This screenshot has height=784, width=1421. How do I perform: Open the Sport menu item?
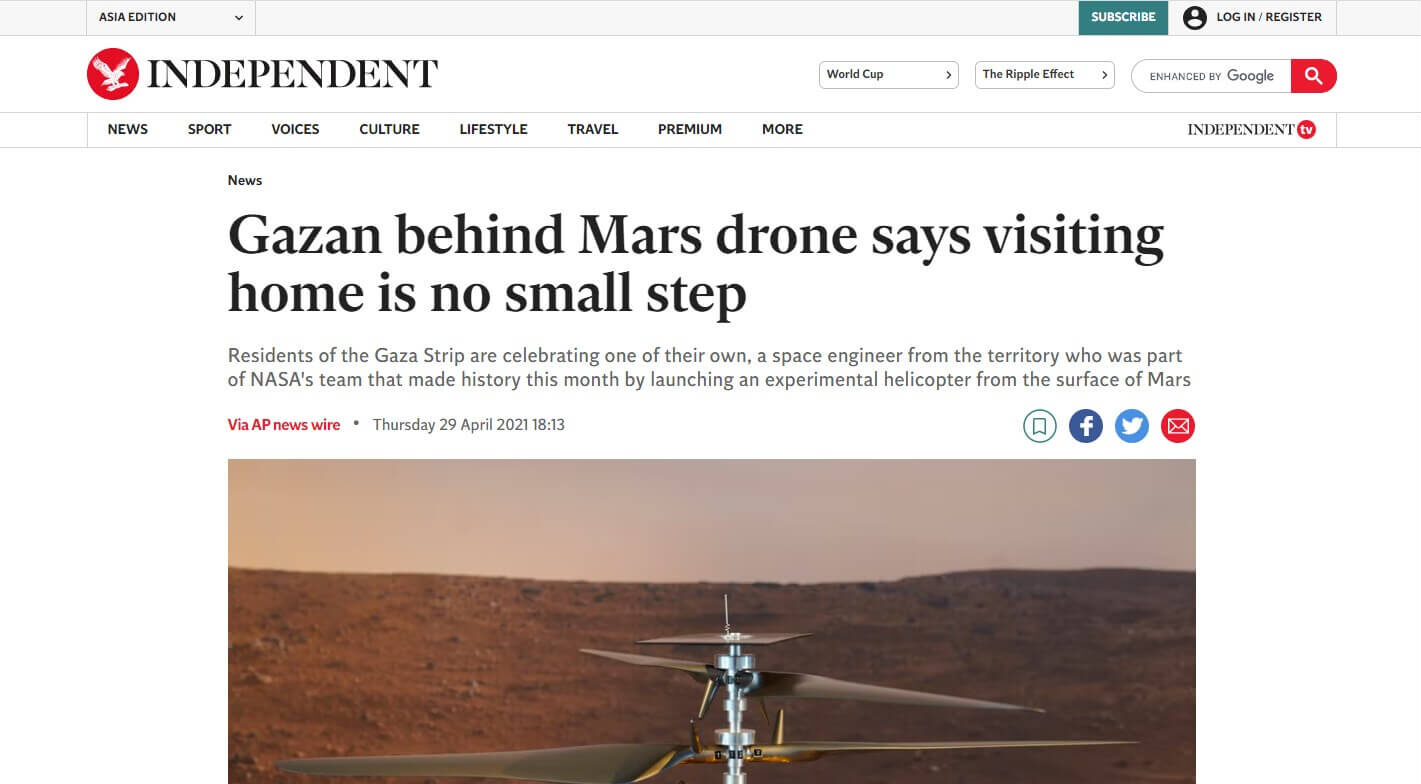tap(209, 129)
